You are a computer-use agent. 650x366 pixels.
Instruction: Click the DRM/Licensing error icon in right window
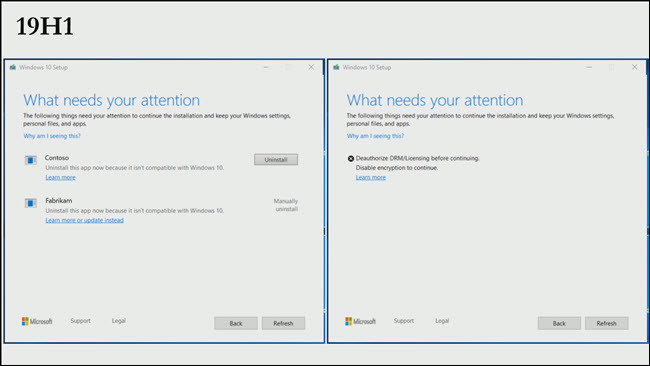click(351, 158)
